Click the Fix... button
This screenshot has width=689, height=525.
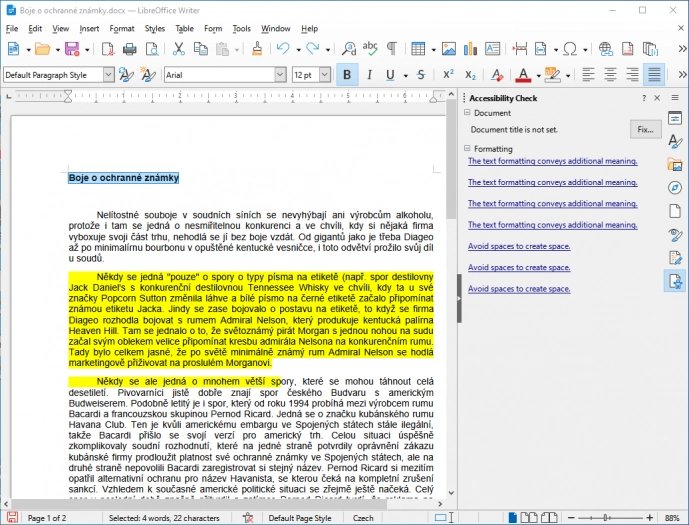(645, 129)
